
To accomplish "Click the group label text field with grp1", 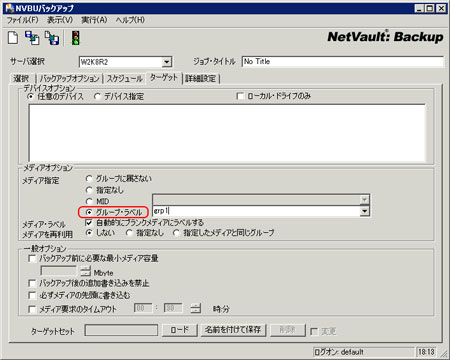I will (256, 211).
